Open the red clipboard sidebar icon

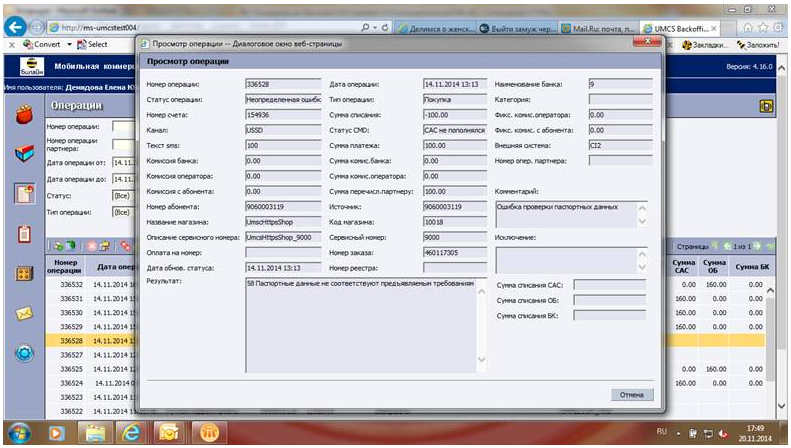click(x=24, y=234)
